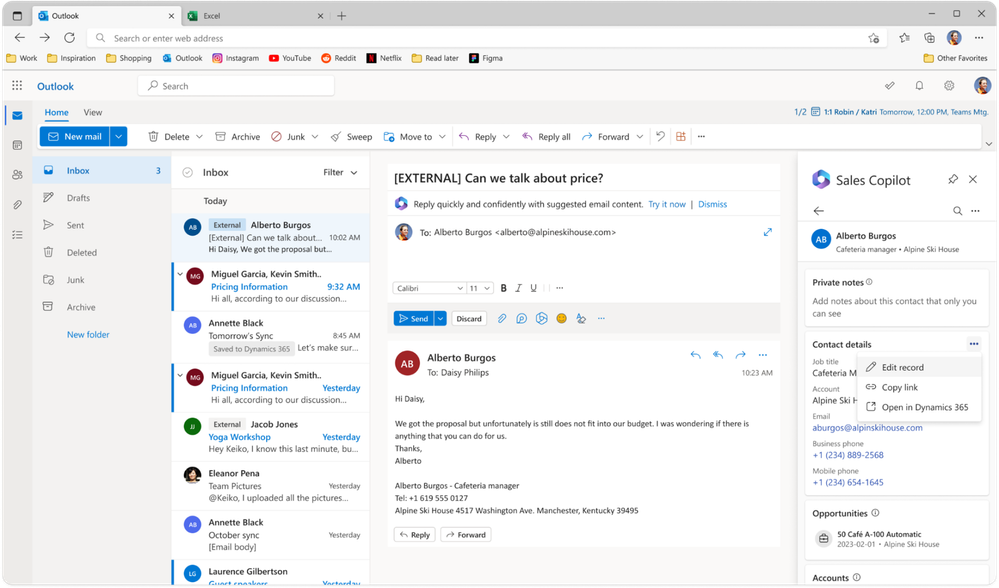Expand the Delete dropdown arrow
Screen dimensions: 999x588
pyautogui.click(x=199, y=136)
